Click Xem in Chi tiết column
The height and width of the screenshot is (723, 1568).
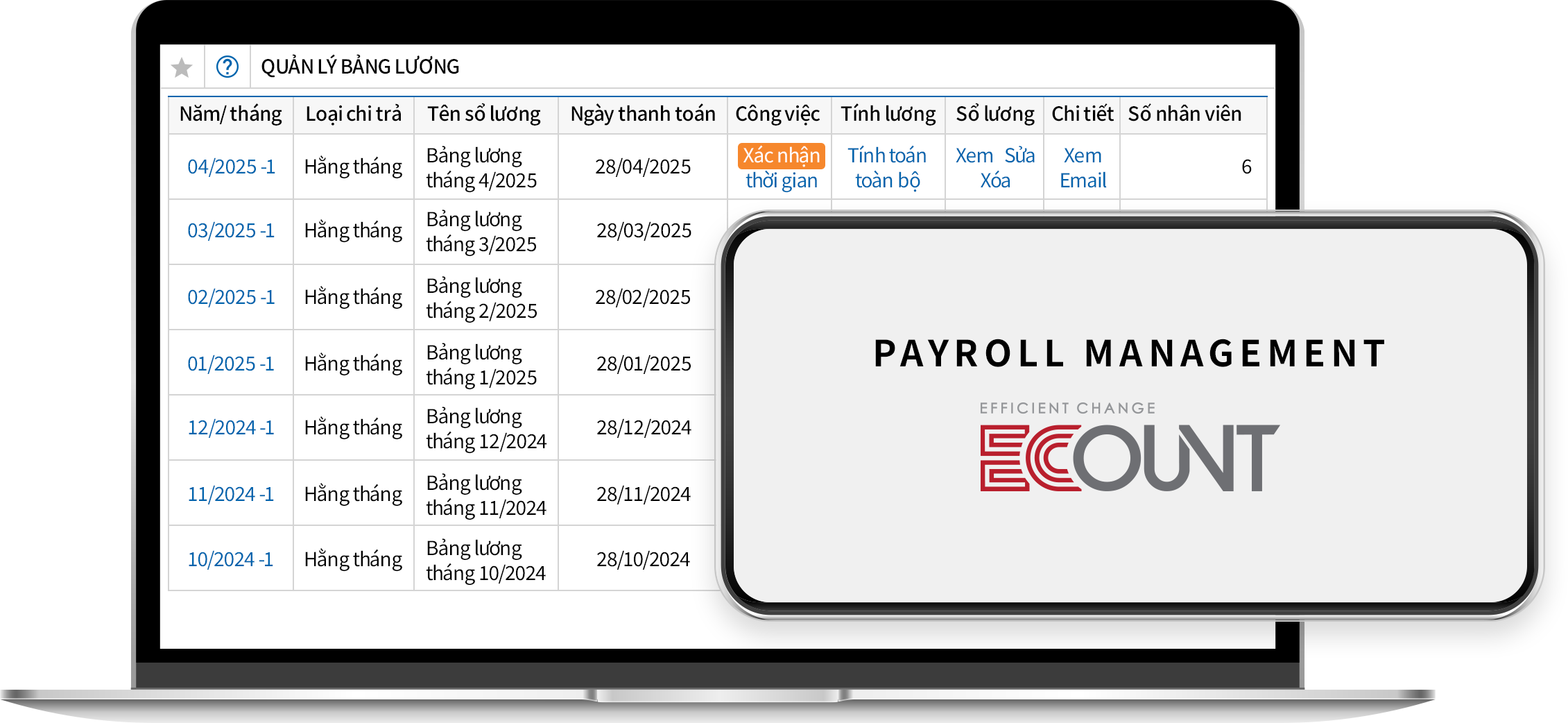(1082, 155)
